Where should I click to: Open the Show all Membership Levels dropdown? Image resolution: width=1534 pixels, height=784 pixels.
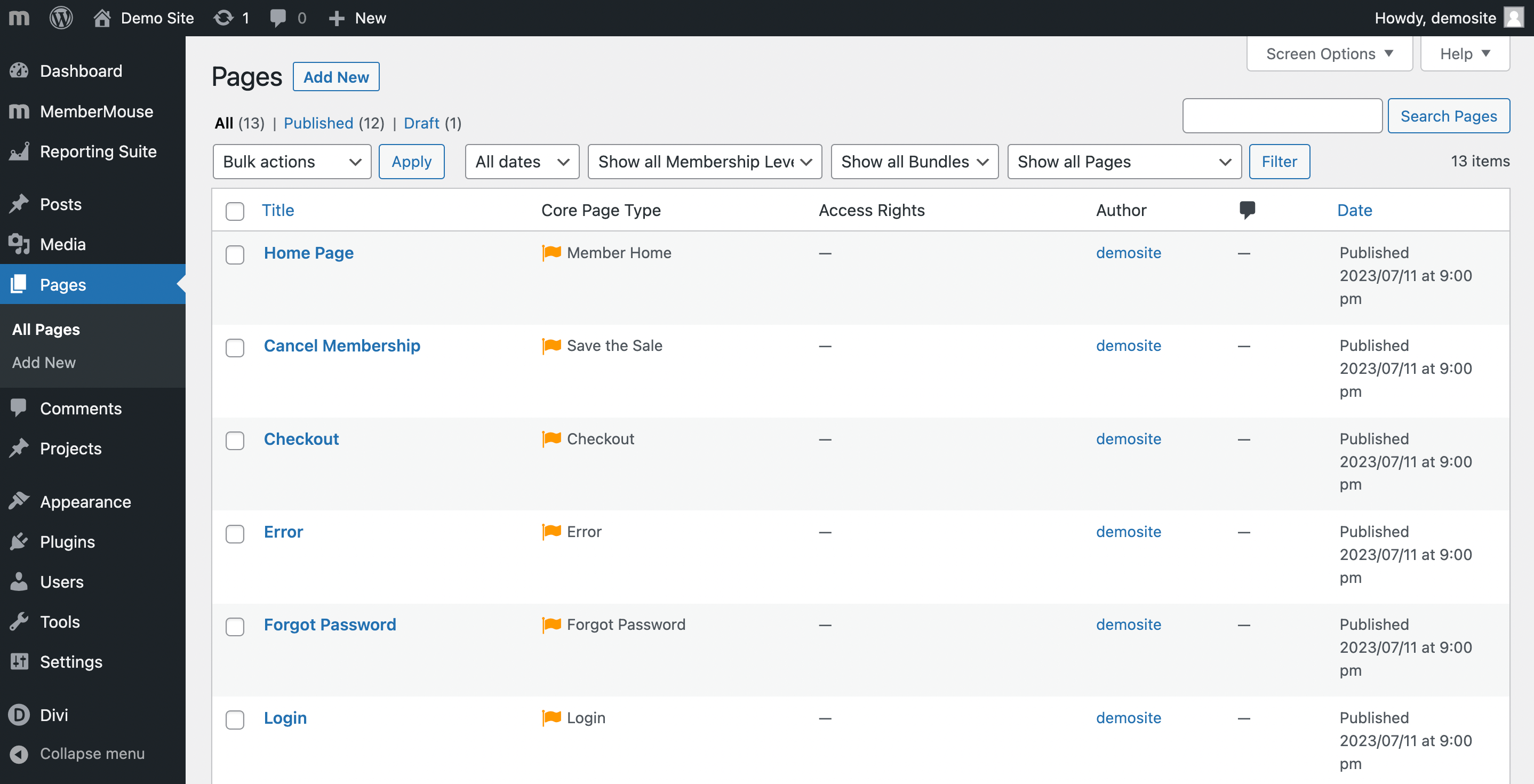(x=703, y=161)
